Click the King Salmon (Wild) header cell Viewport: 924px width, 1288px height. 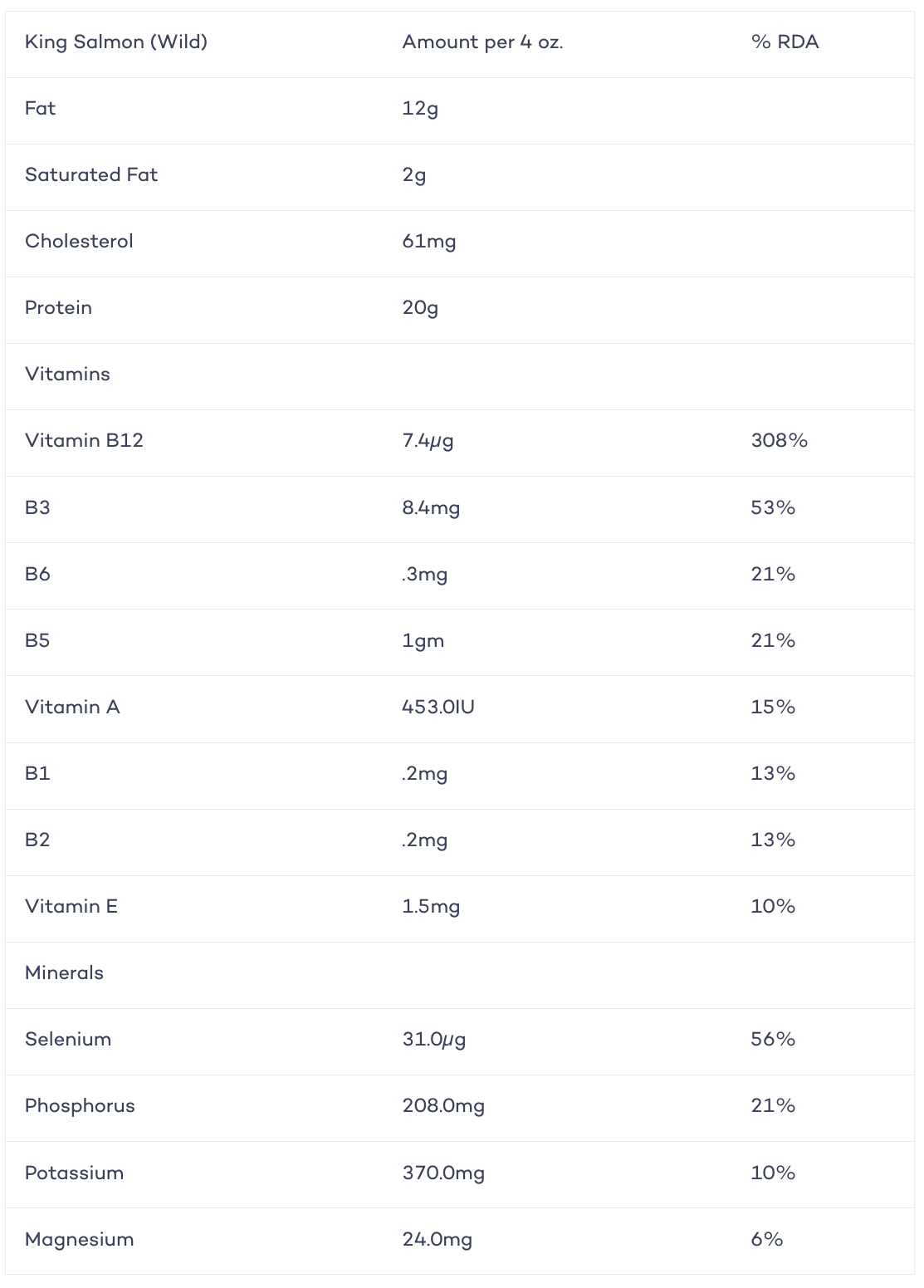(x=116, y=42)
